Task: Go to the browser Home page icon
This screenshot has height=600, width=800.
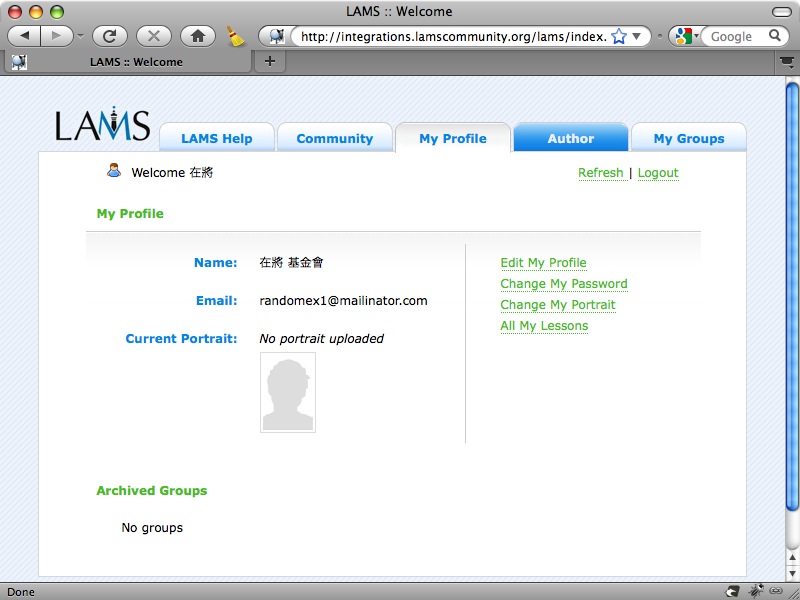Action: [198, 36]
